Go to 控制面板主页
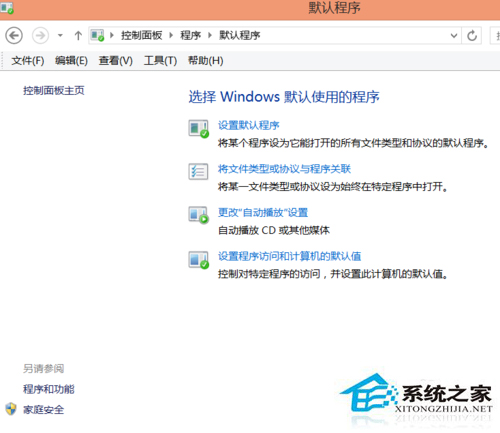This screenshot has height=433, width=500. (x=54, y=90)
